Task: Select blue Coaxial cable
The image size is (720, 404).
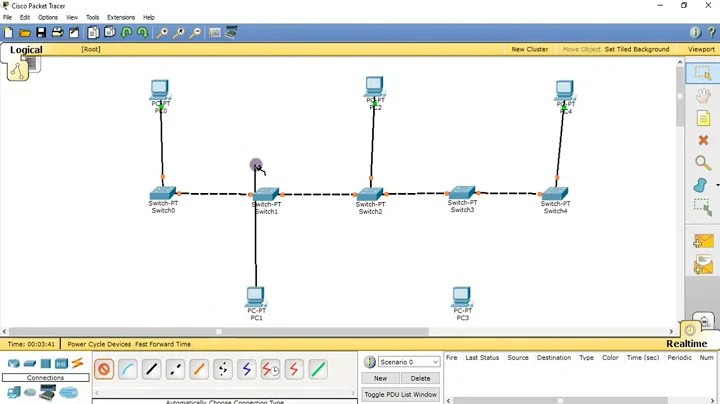Action: tap(247, 369)
